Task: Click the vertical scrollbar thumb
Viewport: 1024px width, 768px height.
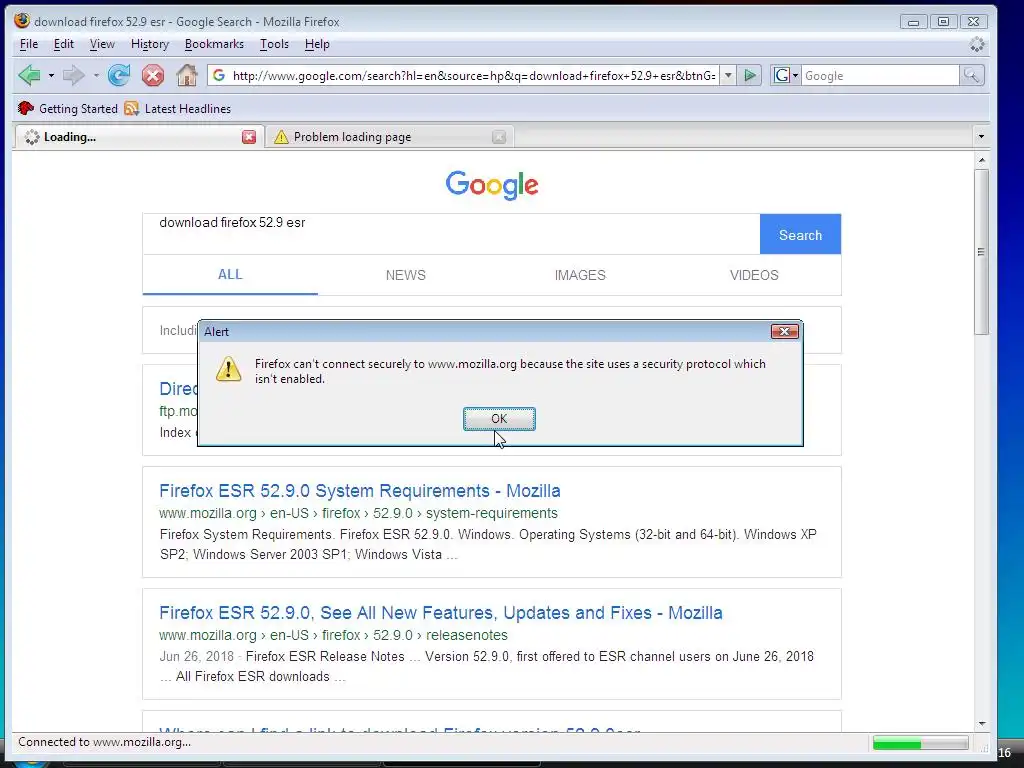Action: tap(981, 252)
